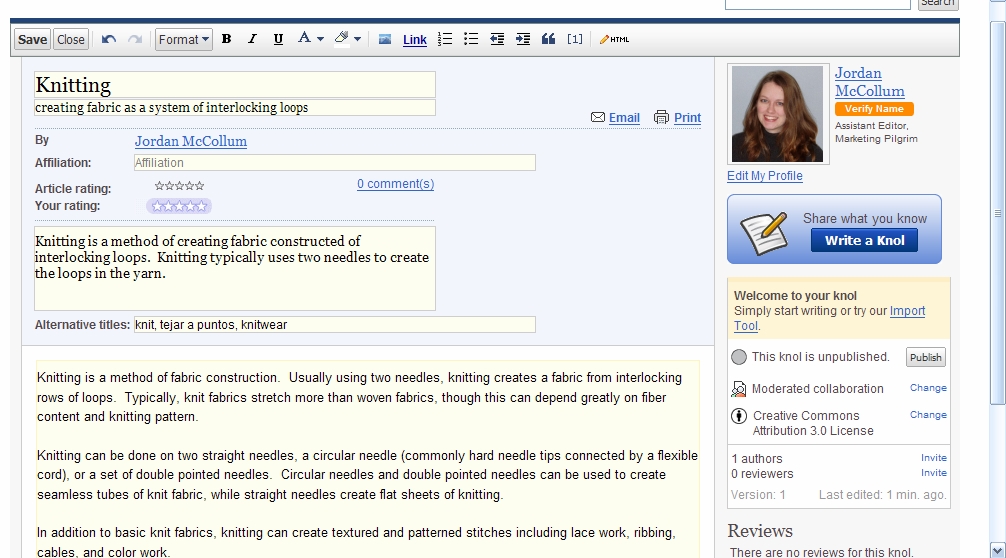This screenshot has height=558, width=1006.
Task: Insert an image using picture icon
Action: 385,40
